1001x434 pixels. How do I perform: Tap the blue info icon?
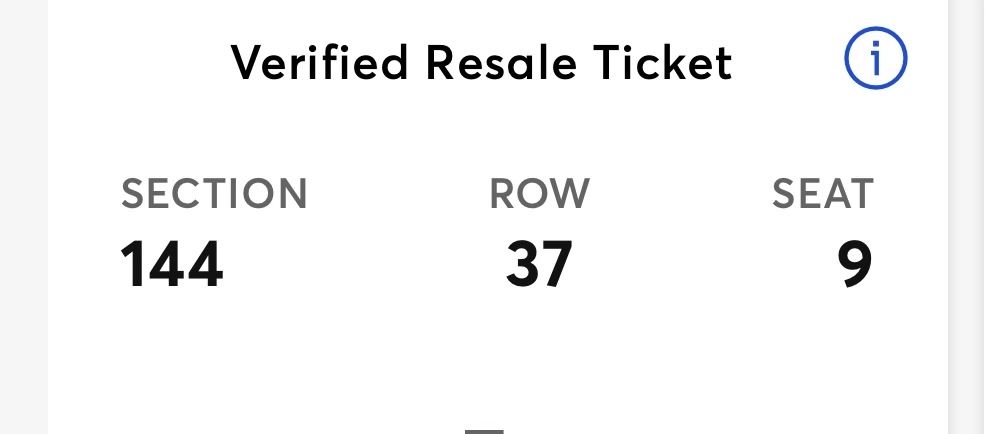(x=875, y=60)
